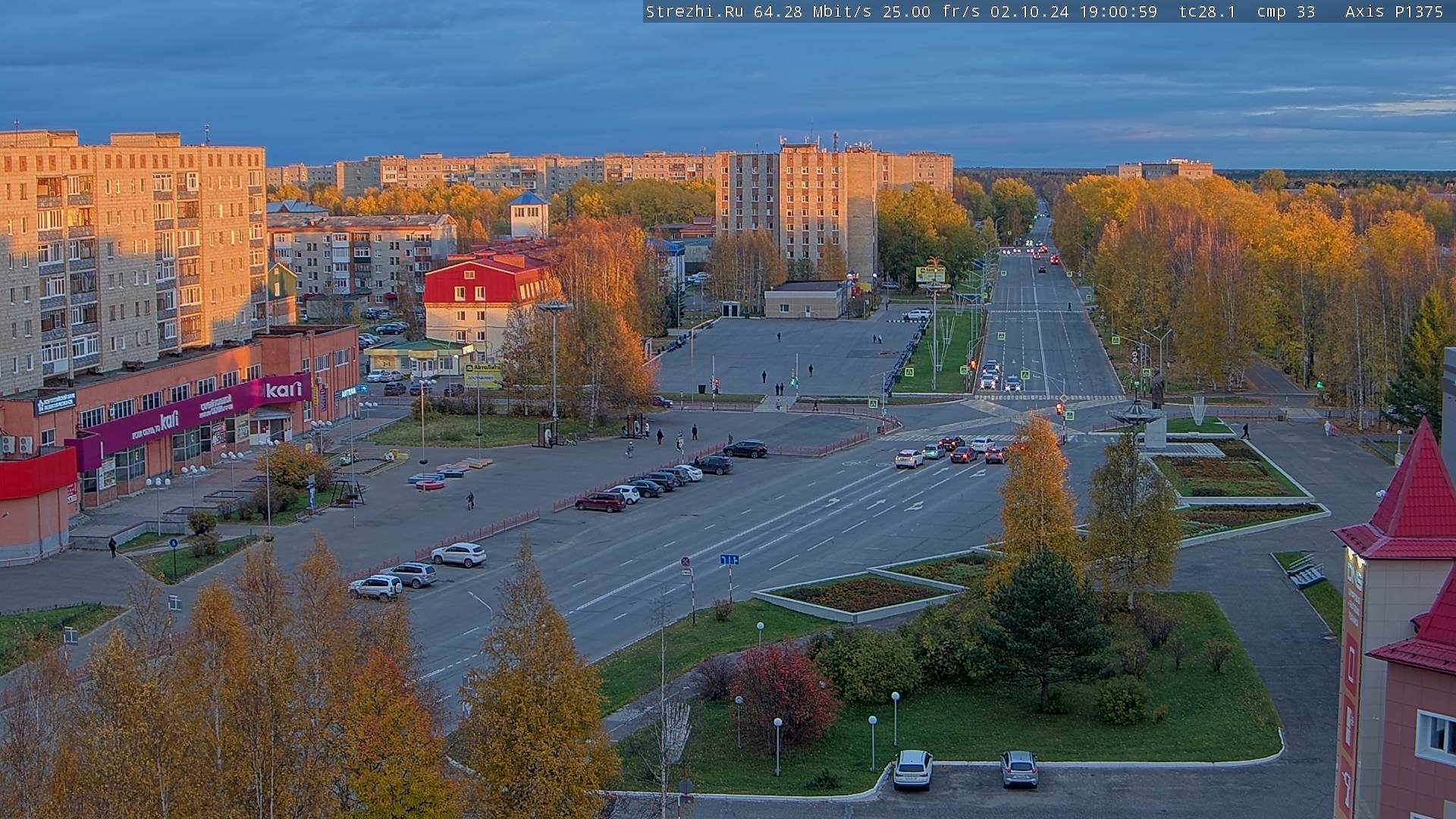Select the Axis P1375 camera model text

pyautogui.click(x=1394, y=11)
